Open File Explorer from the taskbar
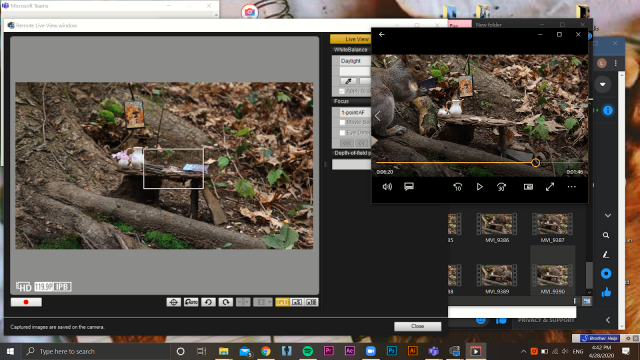This screenshot has width=640, height=360. click(x=223, y=351)
